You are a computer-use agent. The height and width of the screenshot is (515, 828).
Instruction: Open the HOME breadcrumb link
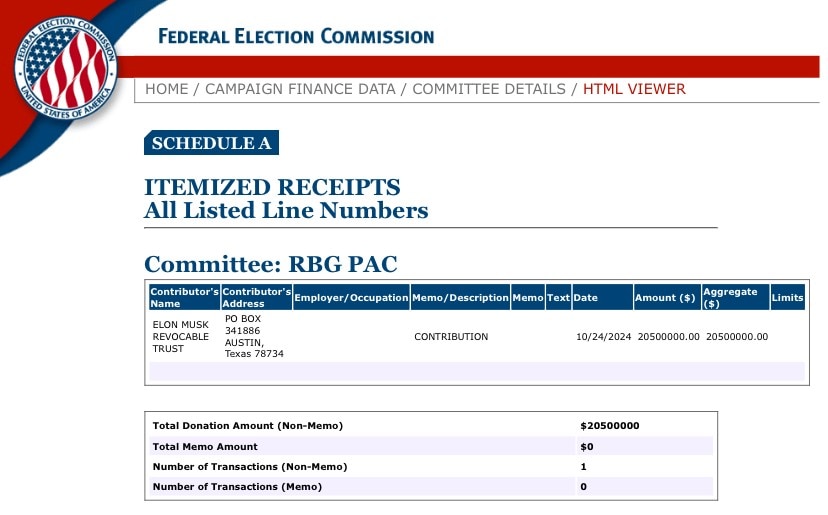[166, 89]
